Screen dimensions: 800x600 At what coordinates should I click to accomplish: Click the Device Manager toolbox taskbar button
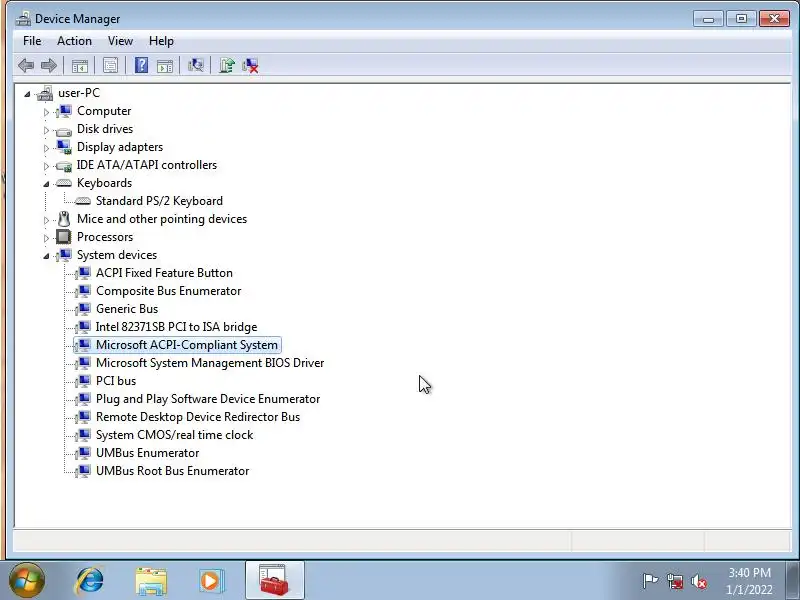tap(274, 580)
